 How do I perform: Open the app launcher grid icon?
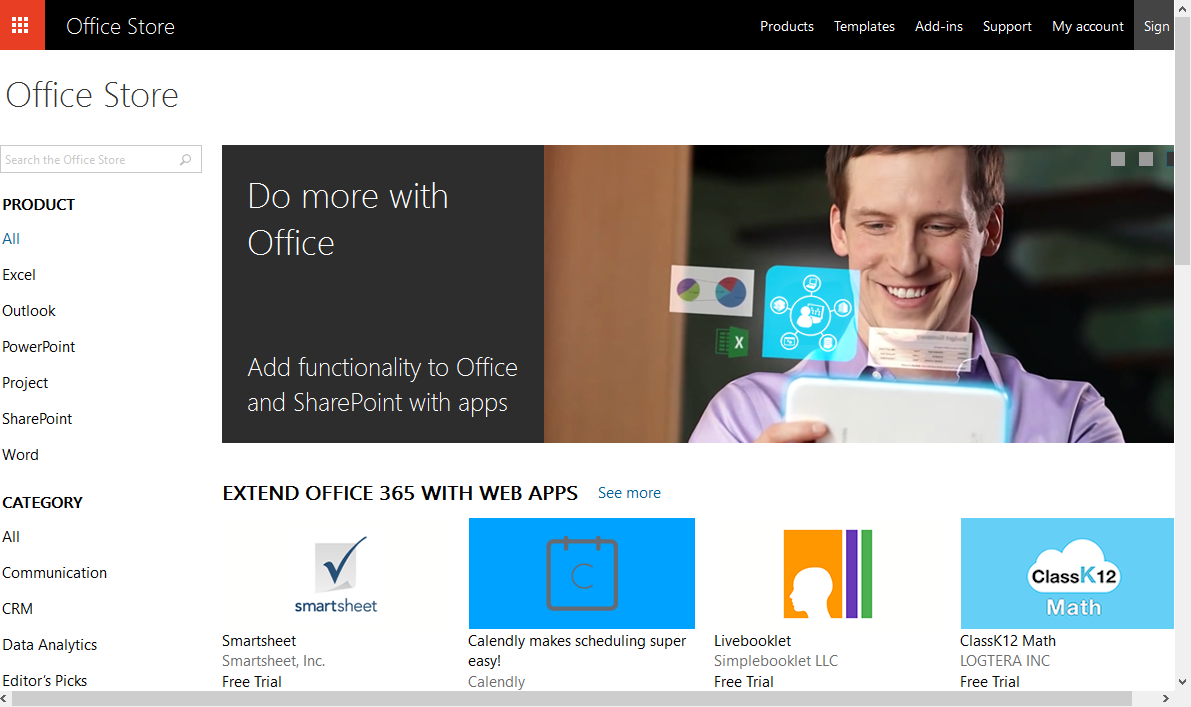point(22,25)
